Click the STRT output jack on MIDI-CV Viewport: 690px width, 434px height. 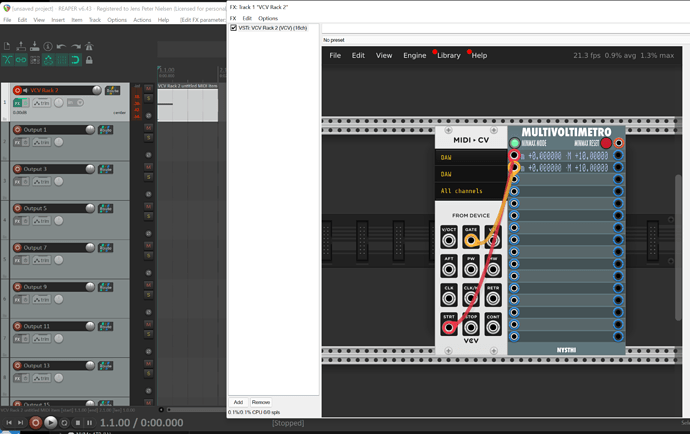(449, 327)
